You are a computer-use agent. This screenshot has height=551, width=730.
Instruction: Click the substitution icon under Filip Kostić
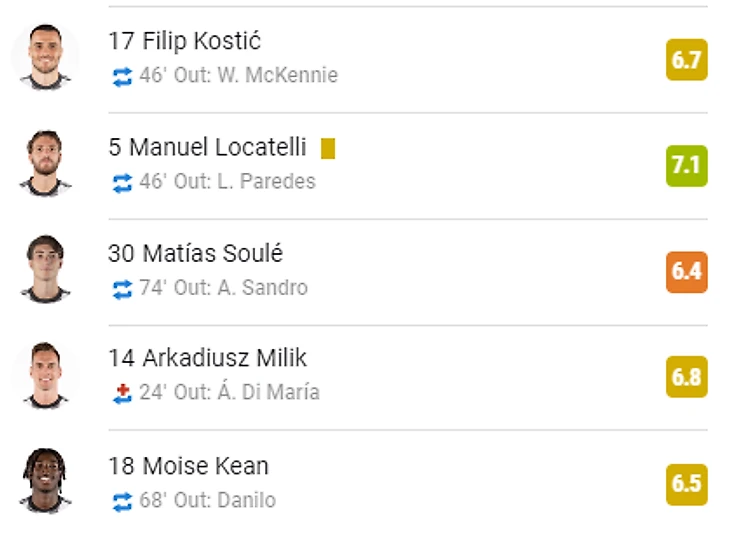click(x=122, y=76)
